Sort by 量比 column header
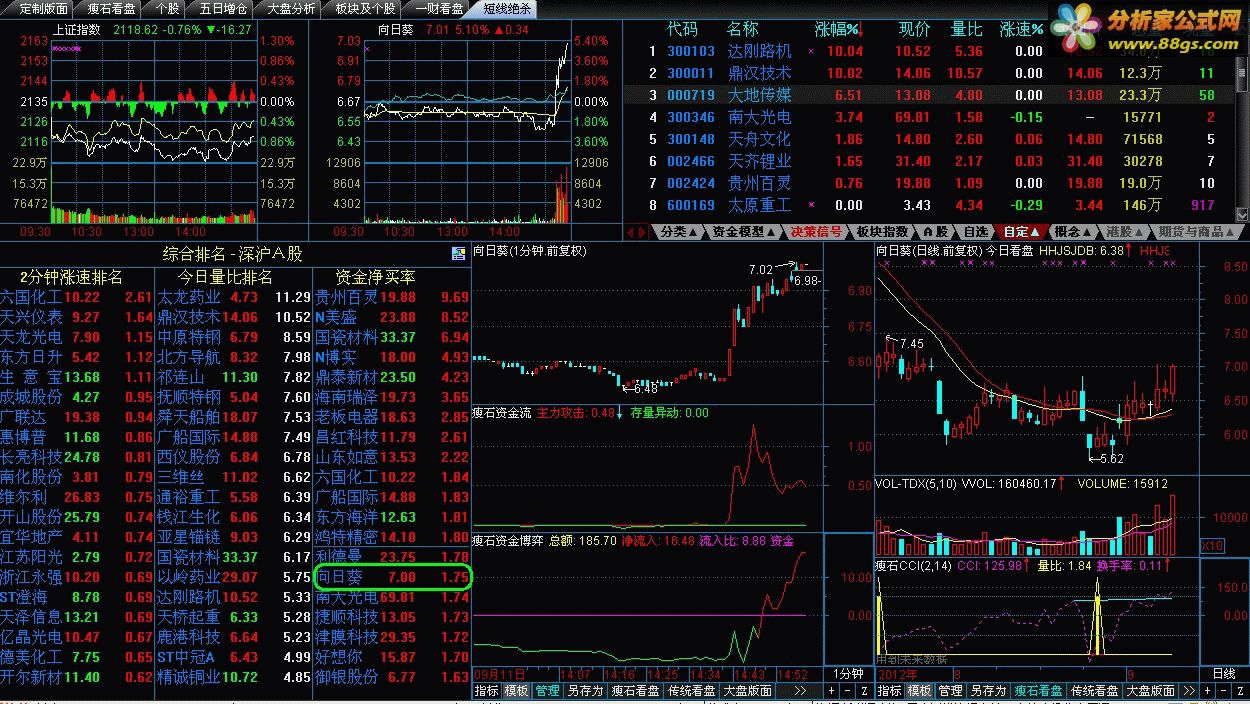Image resolution: width=1250 pixels, height=704 pixels. [967, 29]
